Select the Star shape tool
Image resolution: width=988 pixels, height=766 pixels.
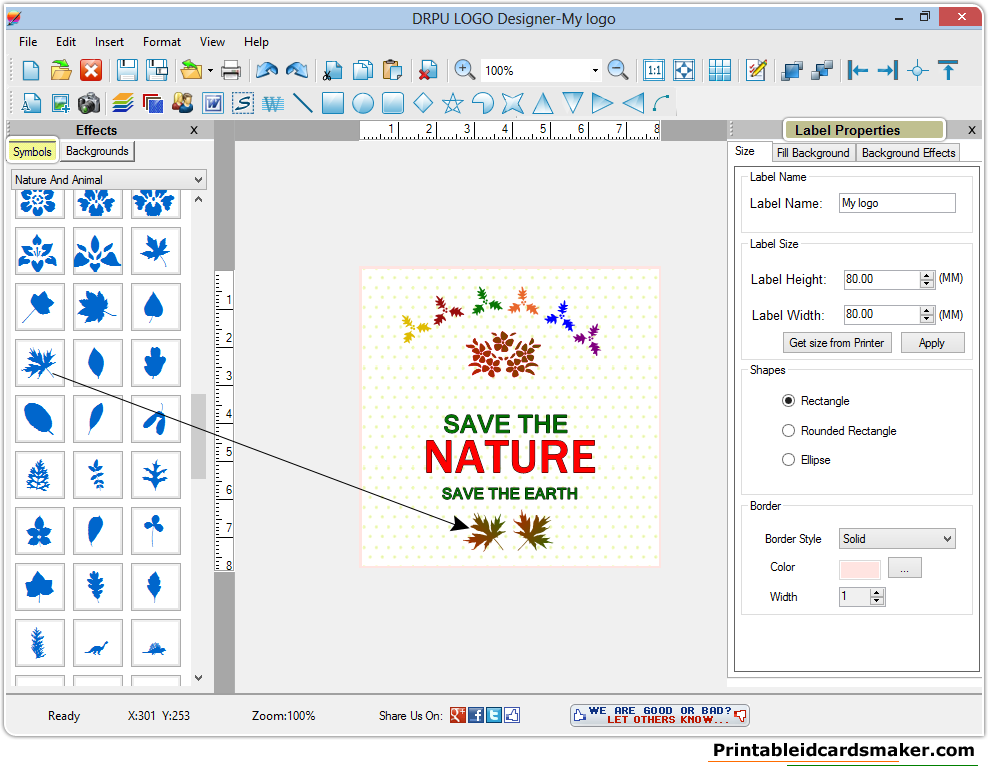452,103
